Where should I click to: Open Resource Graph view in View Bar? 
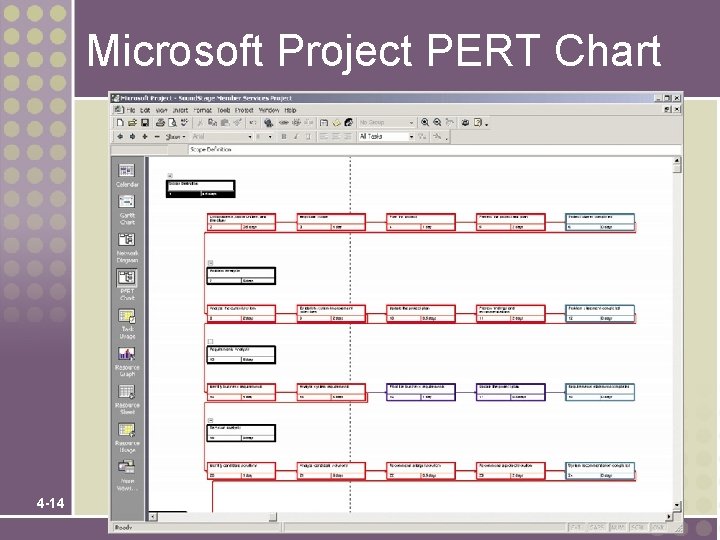click(127, 362)
